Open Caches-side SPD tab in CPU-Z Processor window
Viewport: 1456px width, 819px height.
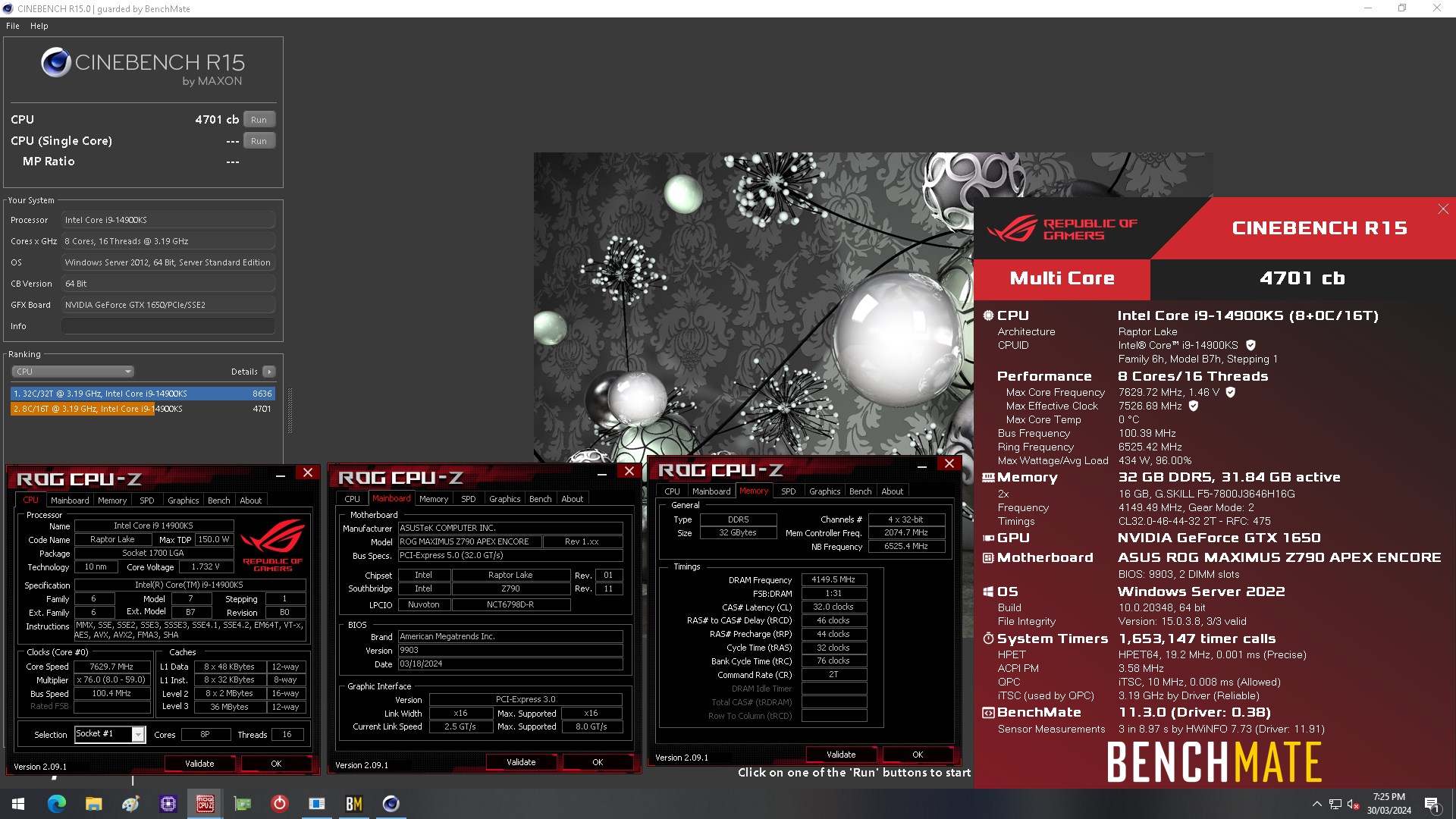147,500
